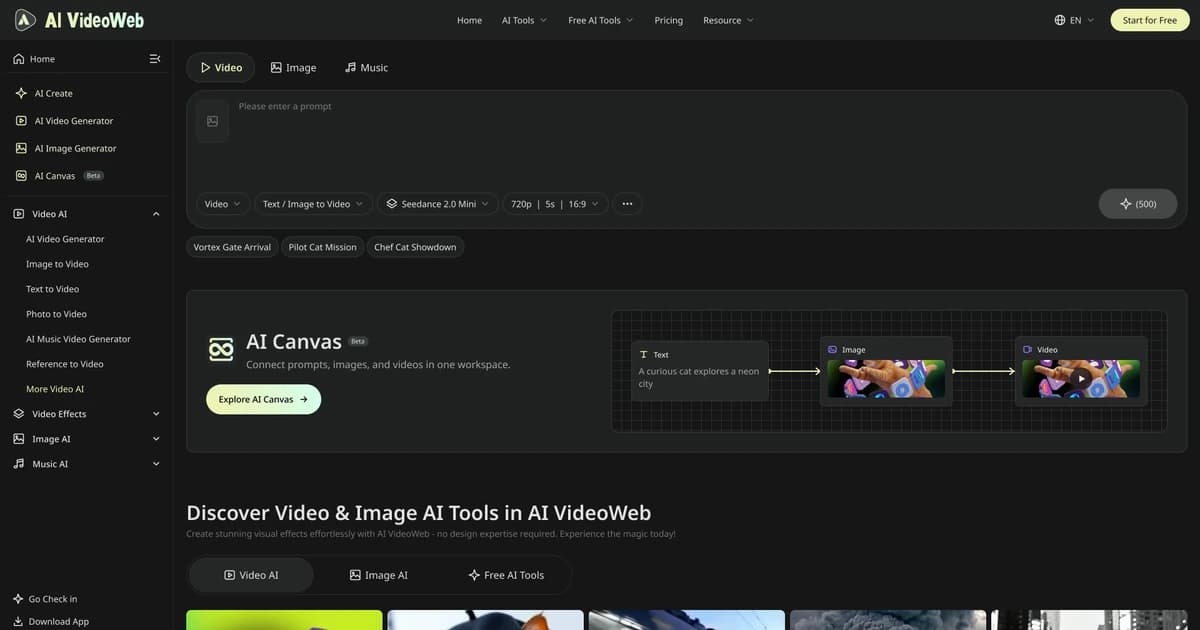Open Text / Image to Video mode dropdown
1200x630 pixels.
click(x=313, y=204)
